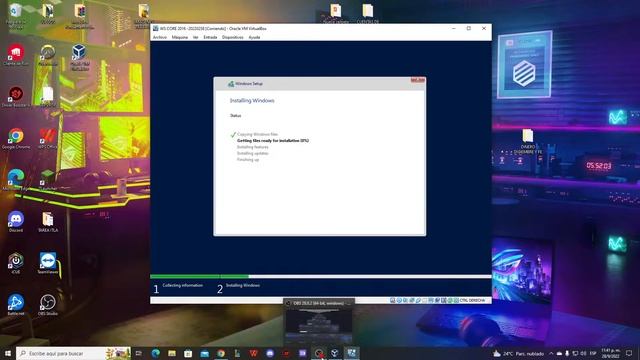
Task: Click the 'Installing features' status line
Action: pos(253,147)
